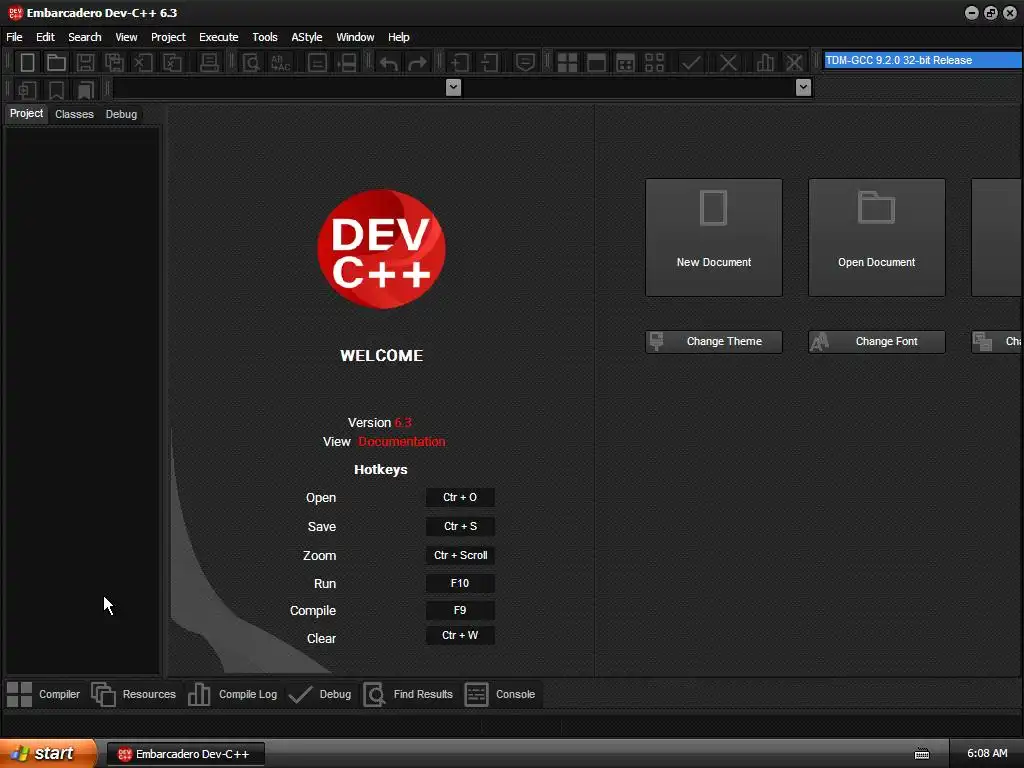
Task: Click the Toggle Comment toolbar icon
Action: tap(525, 63)
